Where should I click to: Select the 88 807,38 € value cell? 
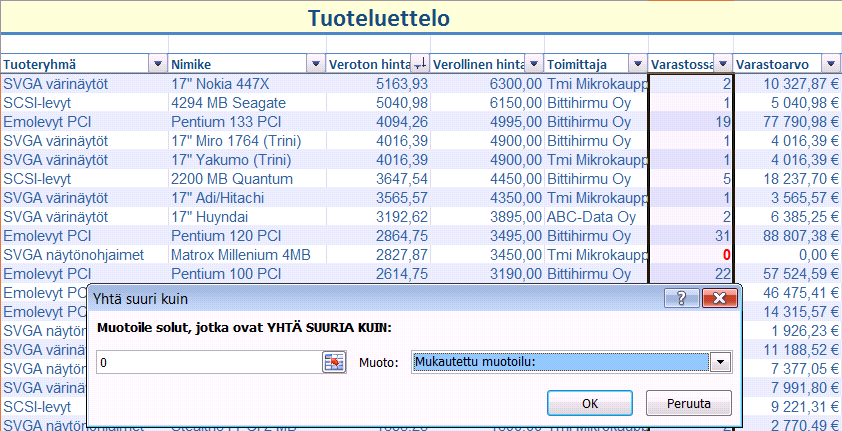pyautogui.click(x=787, y=236)
